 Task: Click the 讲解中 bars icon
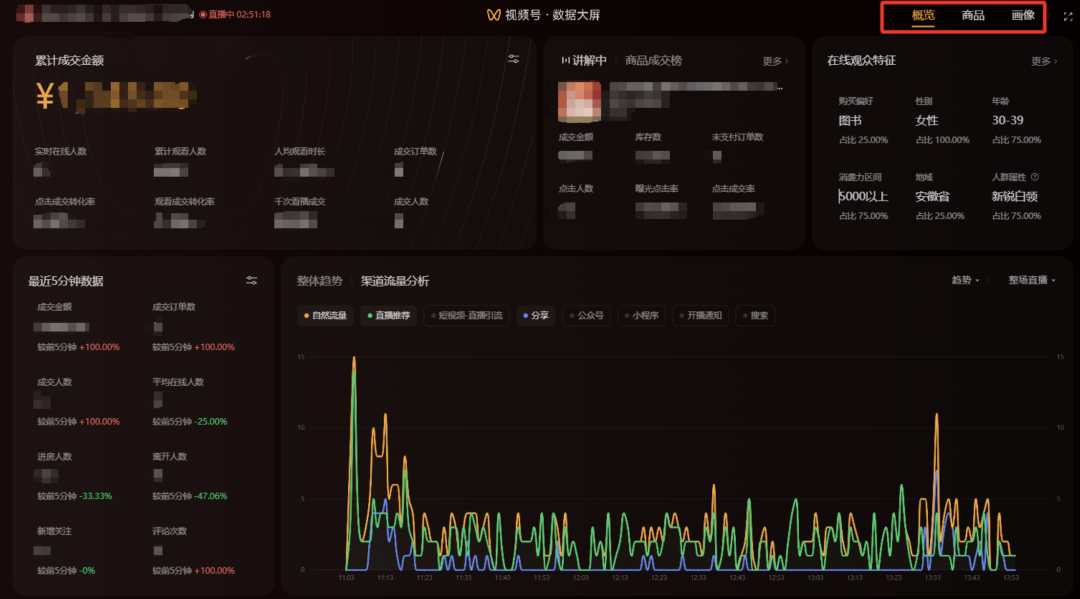click(565, 61)
